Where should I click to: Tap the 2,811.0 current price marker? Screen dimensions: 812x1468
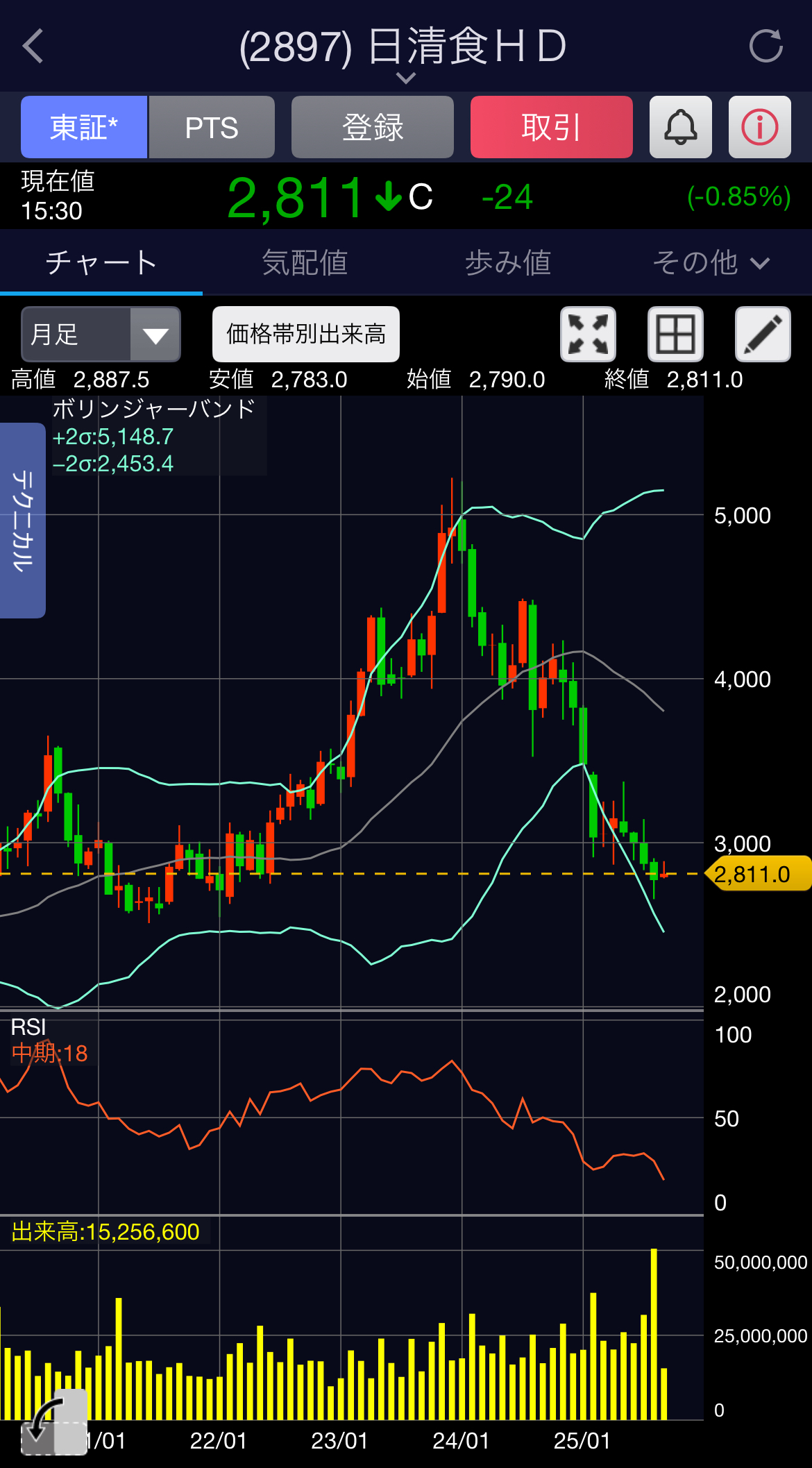[x=757, y=874]
